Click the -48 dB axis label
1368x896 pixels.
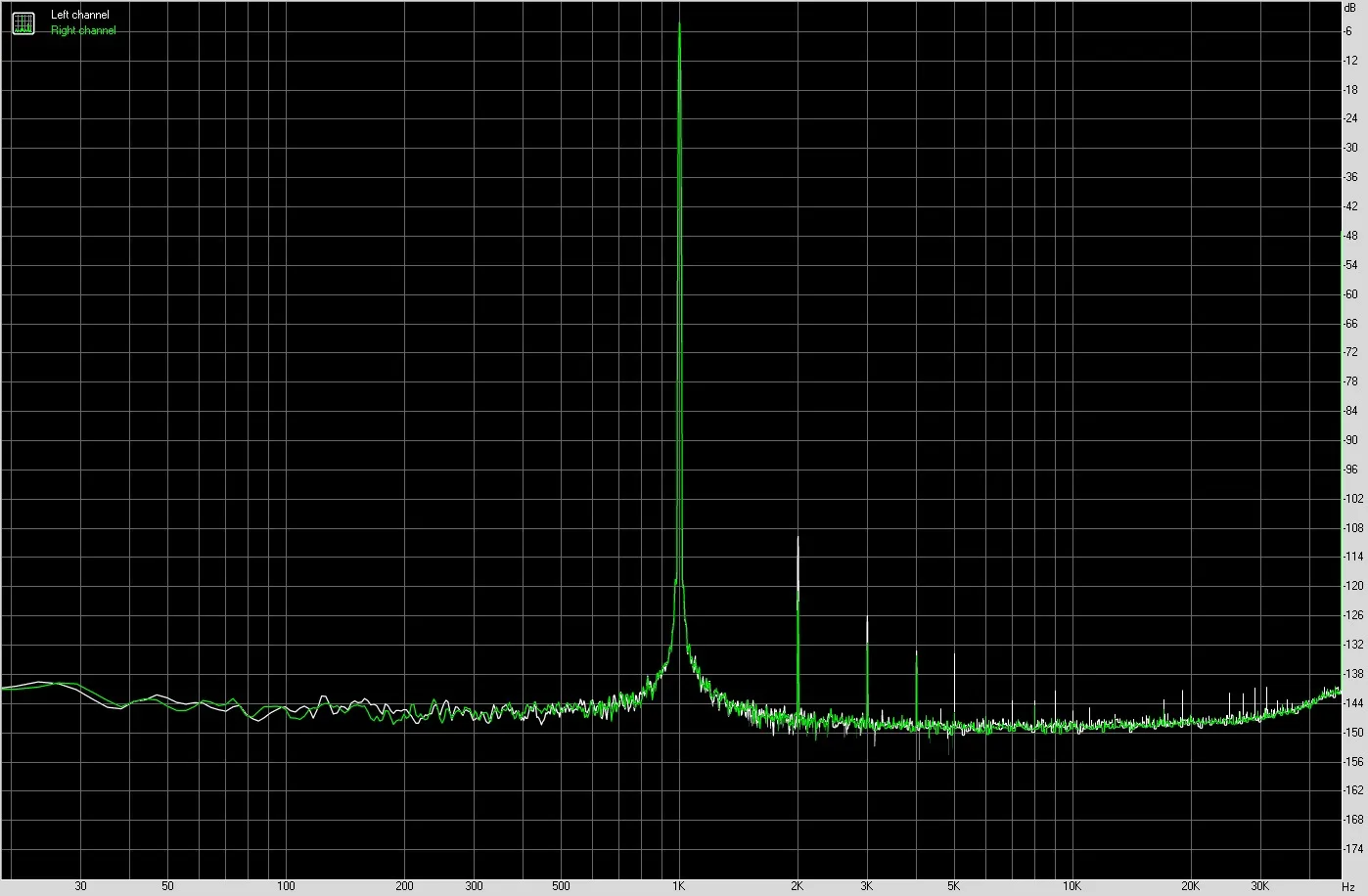click(1350, 236)
